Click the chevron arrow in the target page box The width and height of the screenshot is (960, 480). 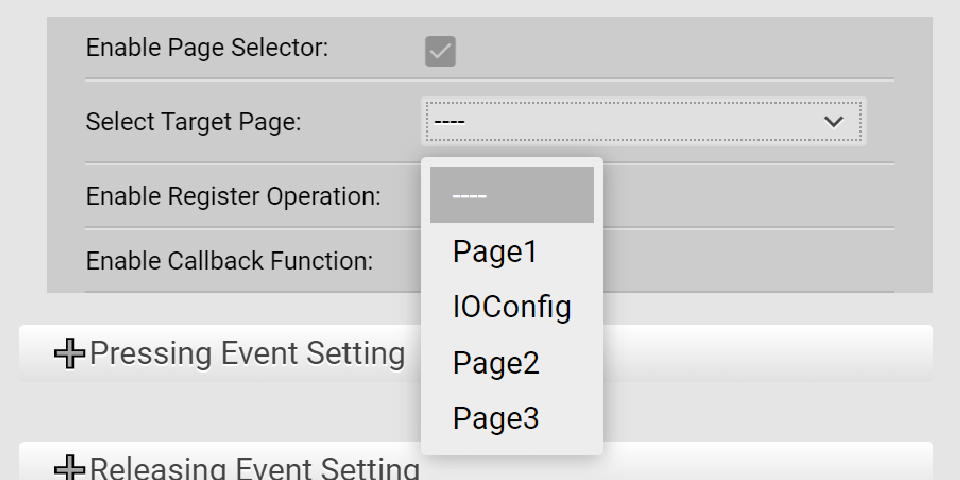click(833, 121)
